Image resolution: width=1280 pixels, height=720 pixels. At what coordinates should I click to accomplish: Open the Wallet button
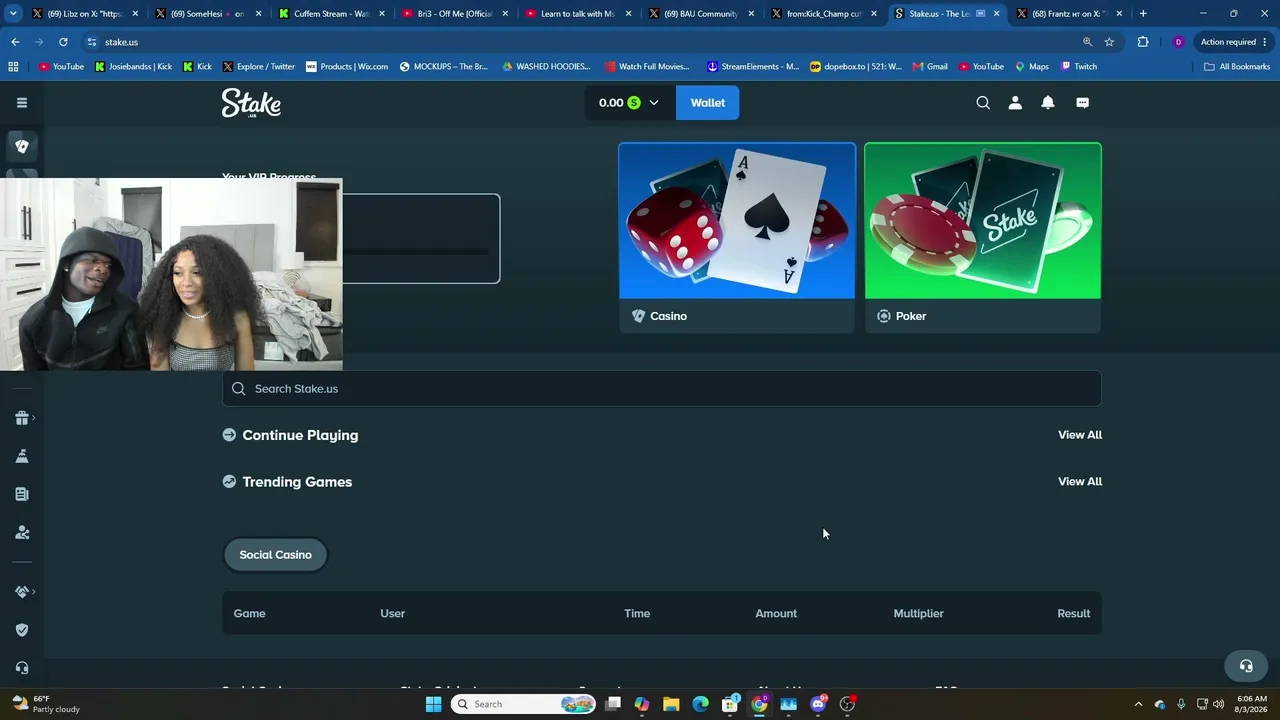(707, 103)
